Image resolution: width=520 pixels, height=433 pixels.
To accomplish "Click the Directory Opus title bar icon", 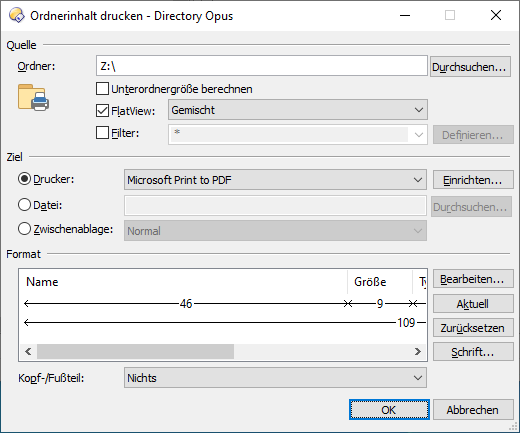I will pos(17,16).
